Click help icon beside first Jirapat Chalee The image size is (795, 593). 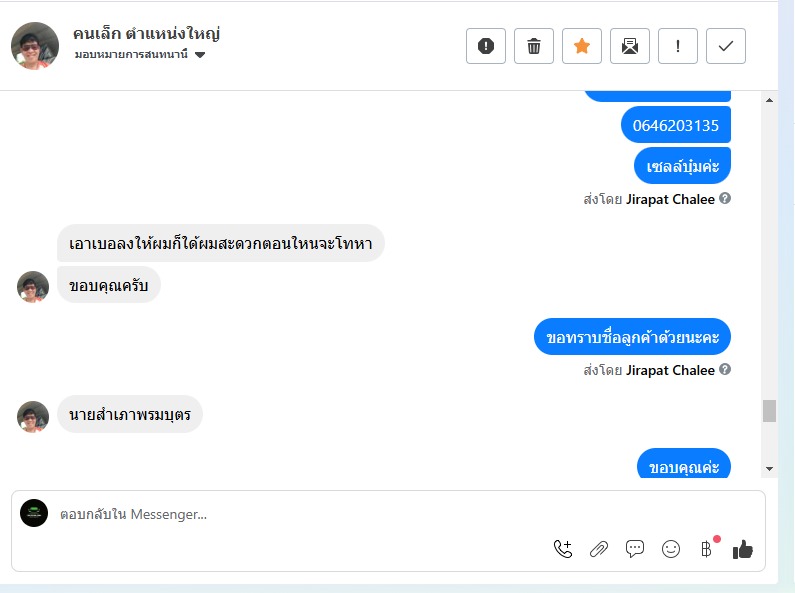click(725, 198)
